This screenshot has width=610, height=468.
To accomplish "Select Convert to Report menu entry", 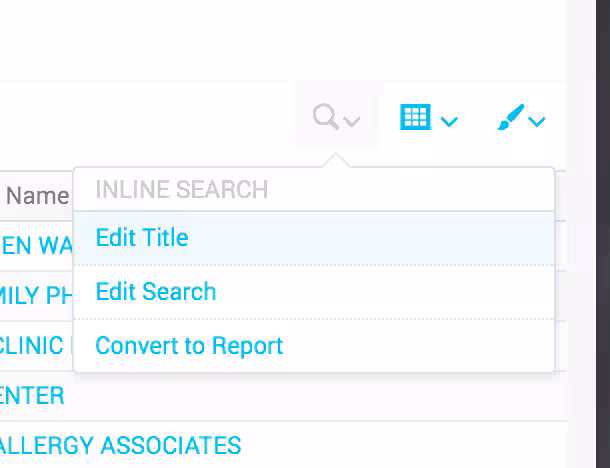I will (189, 346).
